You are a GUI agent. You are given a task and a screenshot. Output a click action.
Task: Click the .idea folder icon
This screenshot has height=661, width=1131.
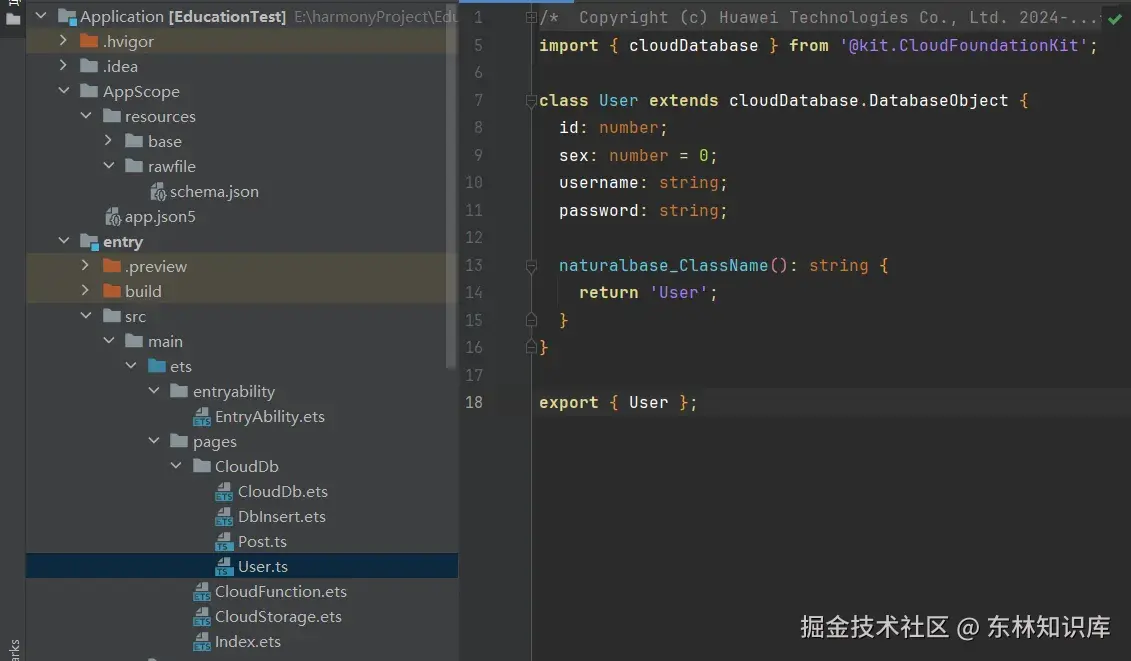pos(89,66)
